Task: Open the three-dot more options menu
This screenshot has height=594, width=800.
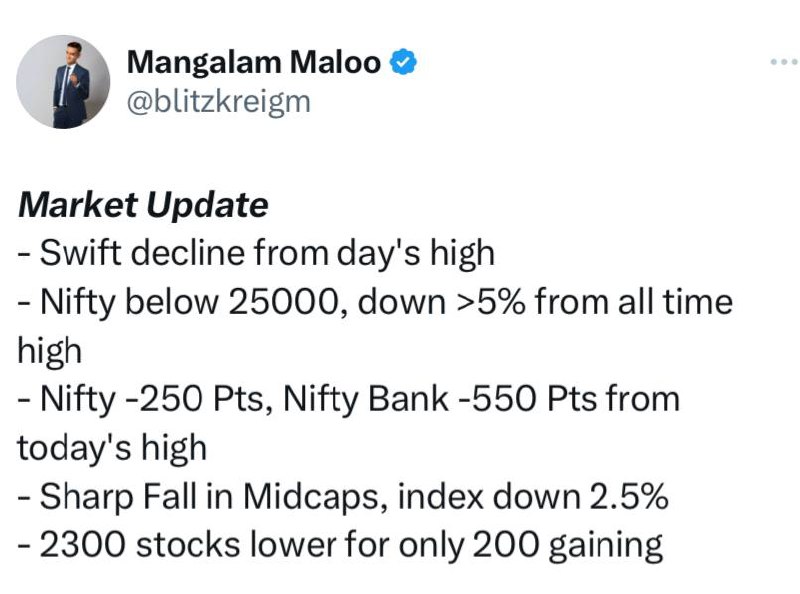Action: click(784, 62)
